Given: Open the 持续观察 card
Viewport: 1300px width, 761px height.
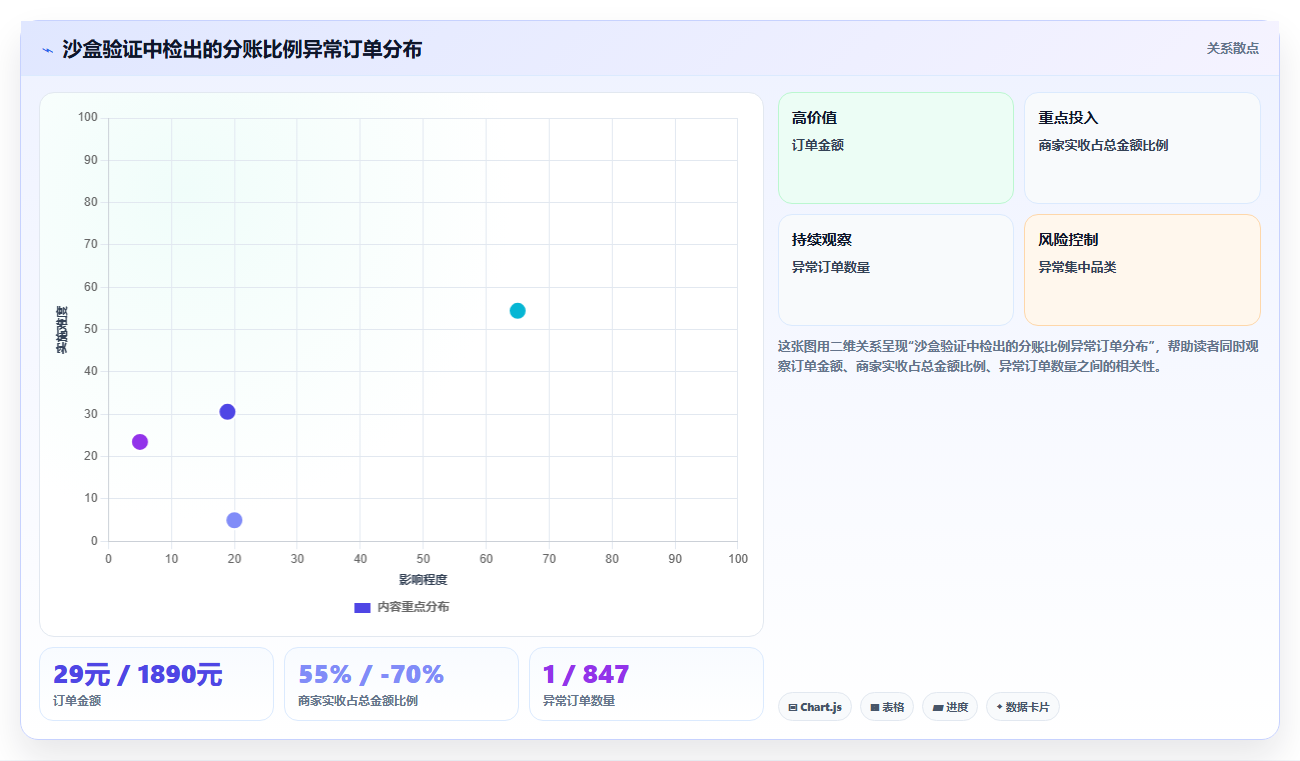Looking at the screenshot, I should 896,270.
